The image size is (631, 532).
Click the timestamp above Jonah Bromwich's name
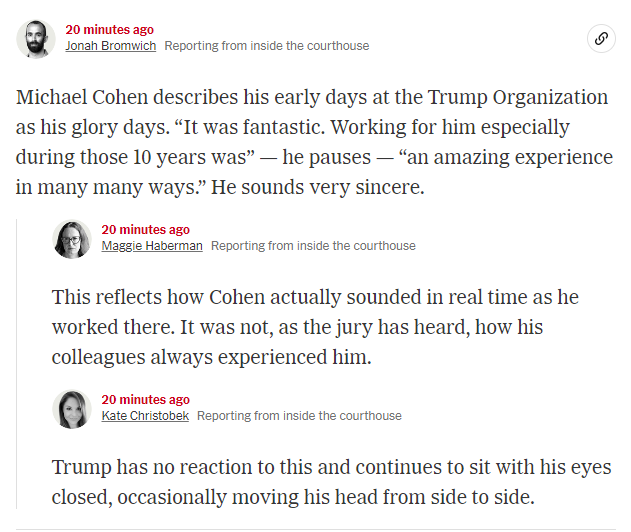(x=109, y=29)
